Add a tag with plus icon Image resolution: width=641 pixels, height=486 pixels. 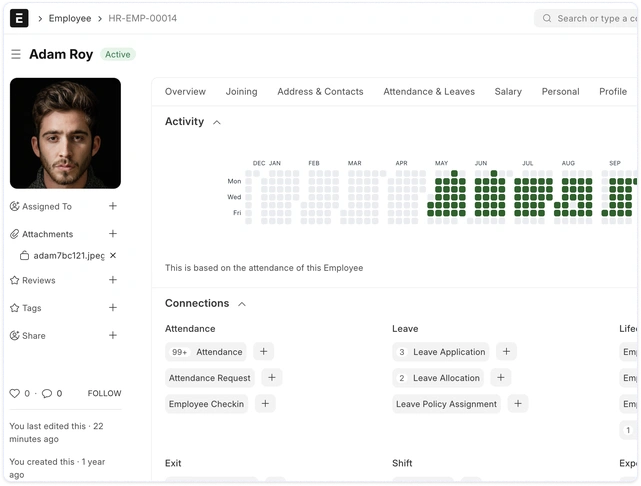click(x=113, y=308)
